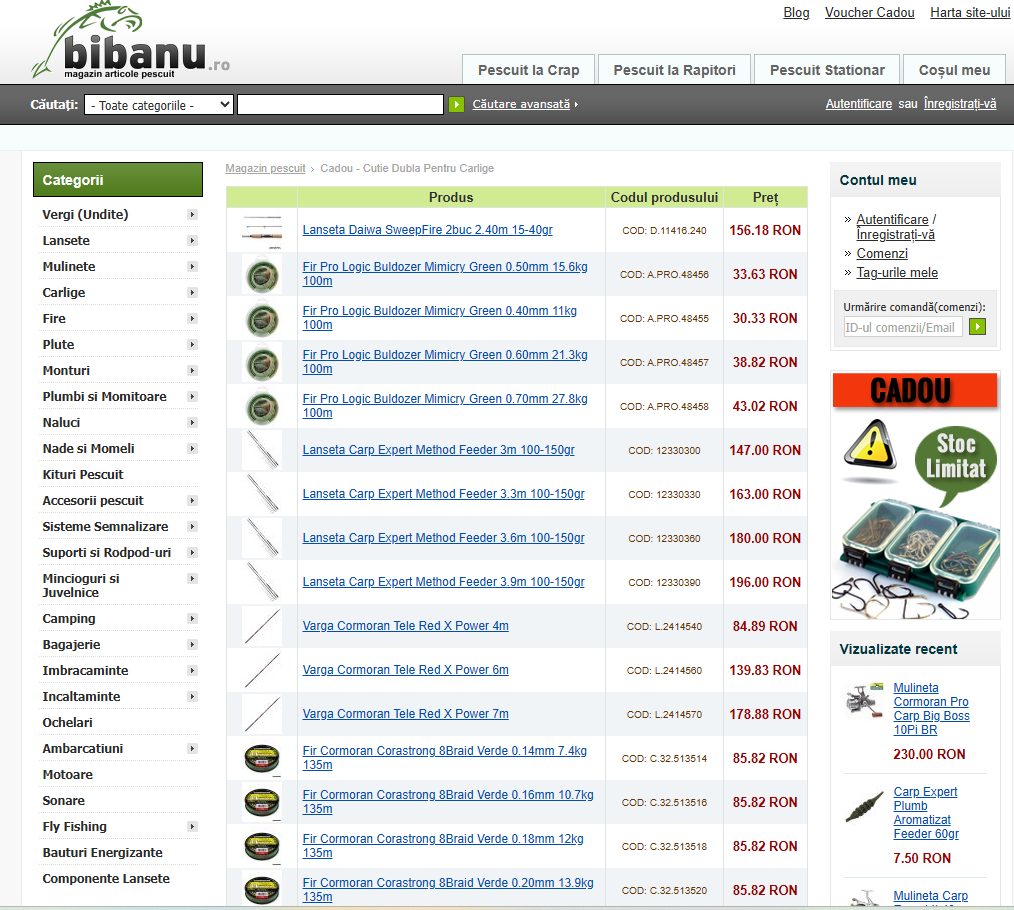Select Nade si Momeli category
The height and width of the screenshot is (910, 1014).
point(89,449)
